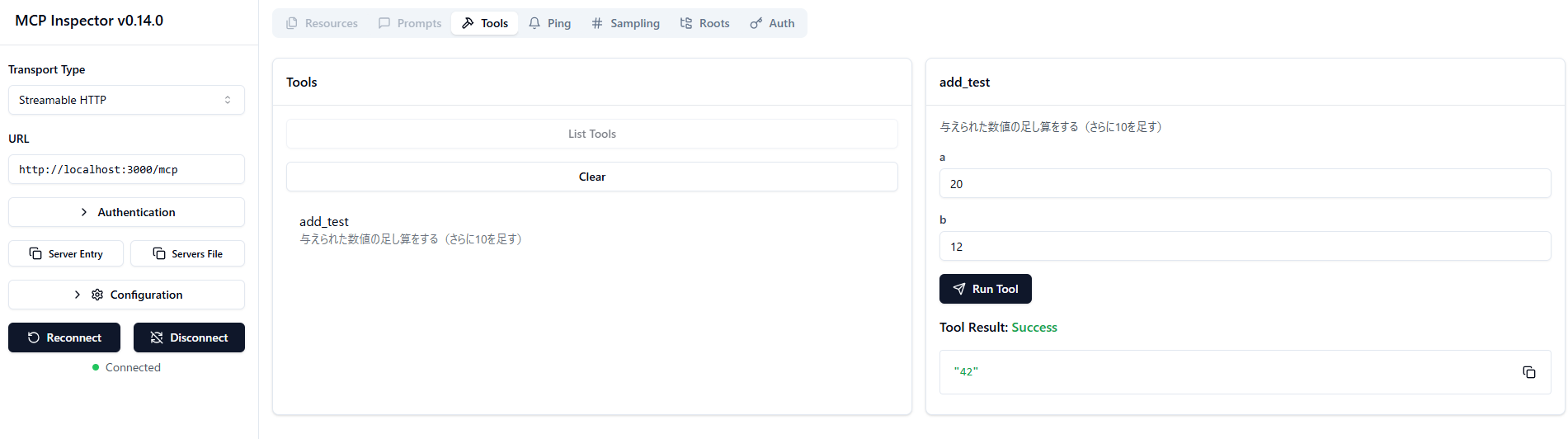The height and width of the screenshot is (439, 1568).
Task: Expand the Authentication section
Action: [126, 212]
